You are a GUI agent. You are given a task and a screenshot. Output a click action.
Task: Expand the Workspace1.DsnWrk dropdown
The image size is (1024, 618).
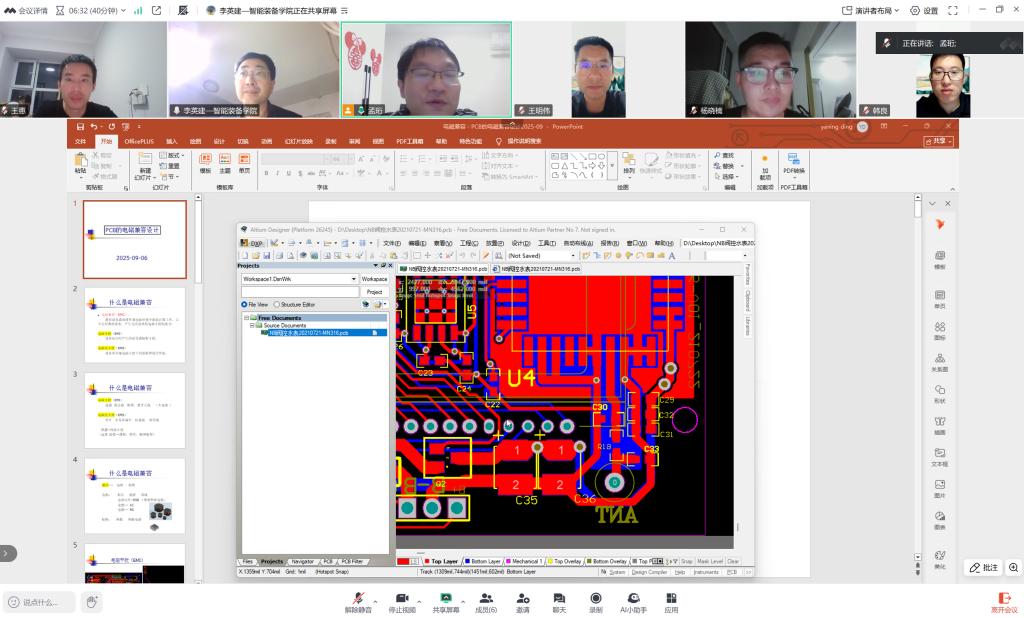pos(353,279)
